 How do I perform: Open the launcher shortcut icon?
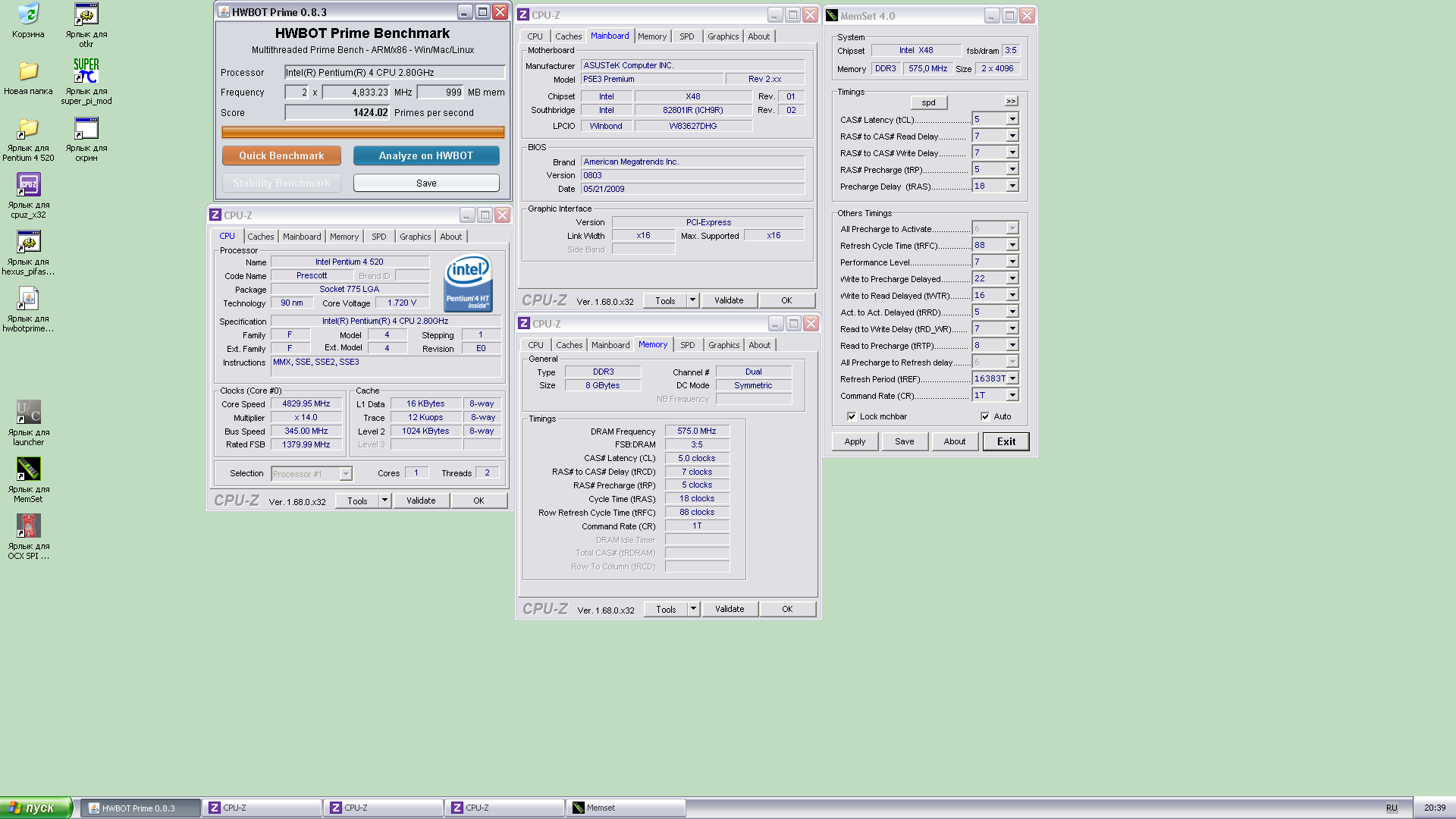click(x=28, y=412)
